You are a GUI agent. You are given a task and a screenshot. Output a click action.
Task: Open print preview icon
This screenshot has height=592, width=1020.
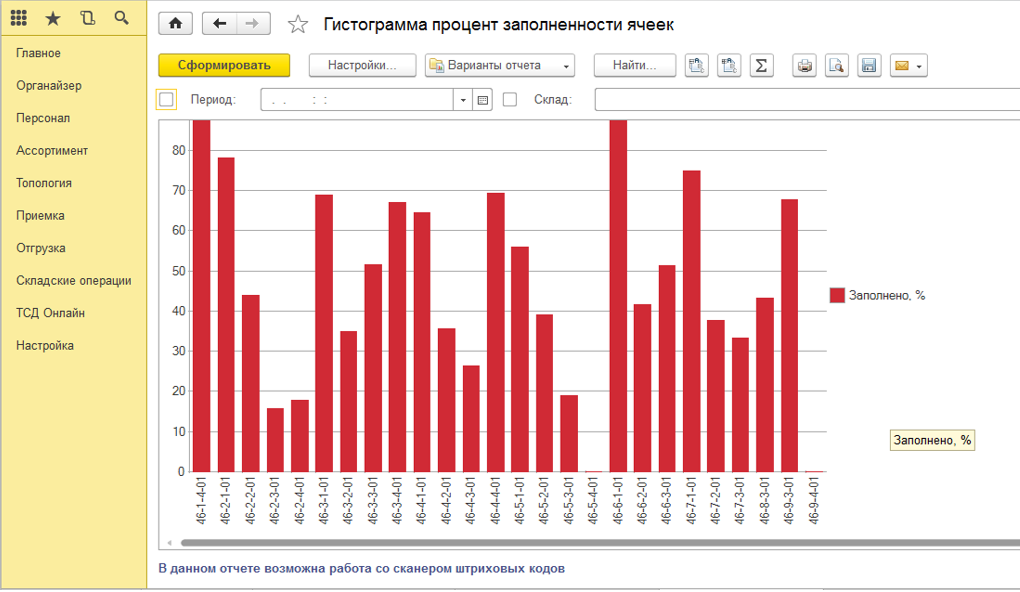point(836,66)
